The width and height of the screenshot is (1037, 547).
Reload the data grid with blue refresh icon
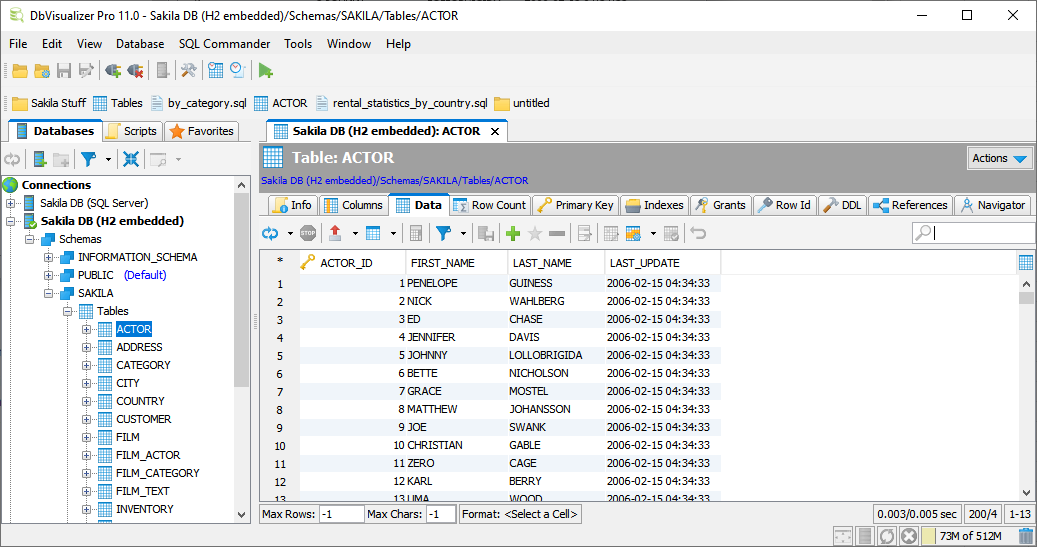[x=270, y=233]
